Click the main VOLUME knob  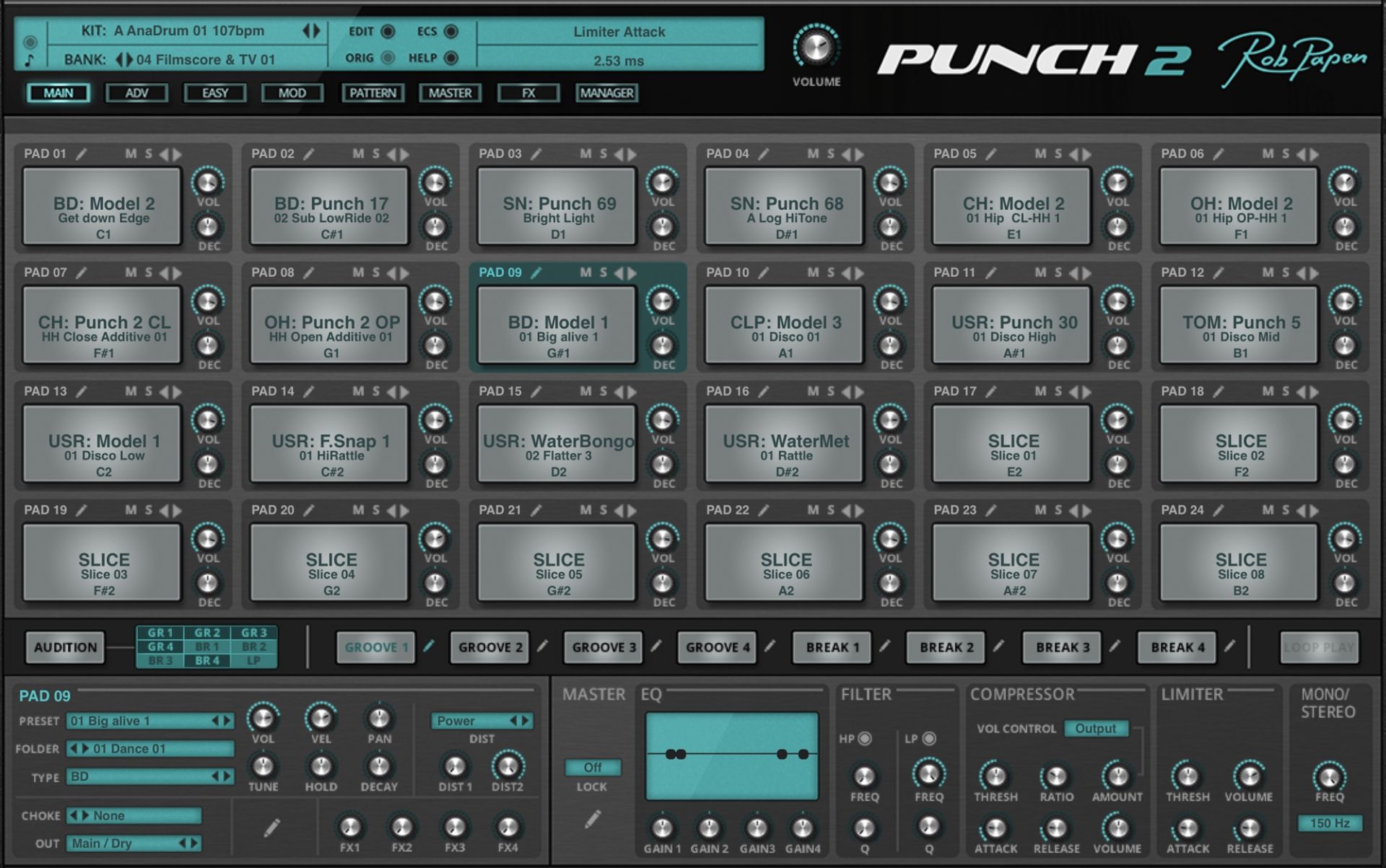pyautogui.click(x=816, y=48)
